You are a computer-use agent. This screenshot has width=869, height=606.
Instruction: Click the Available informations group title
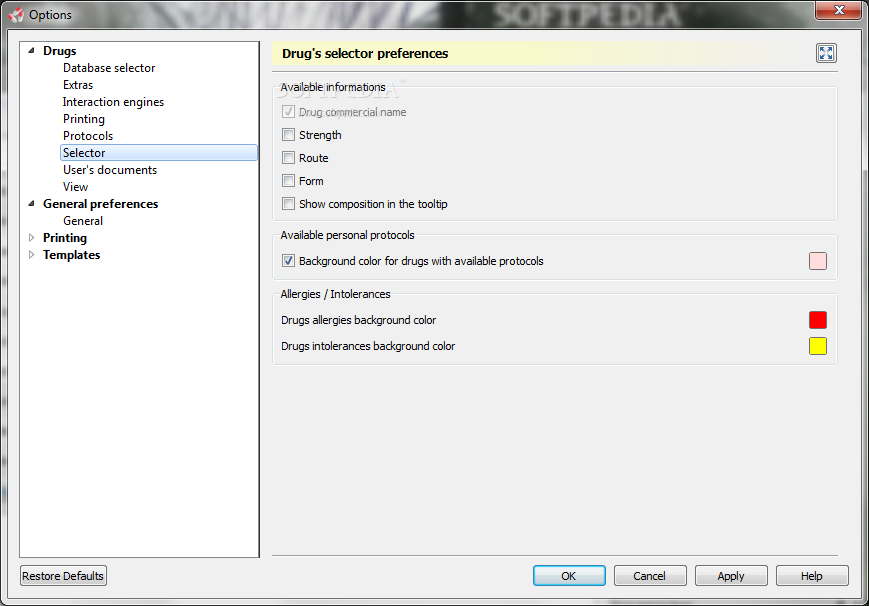(333, 87)
